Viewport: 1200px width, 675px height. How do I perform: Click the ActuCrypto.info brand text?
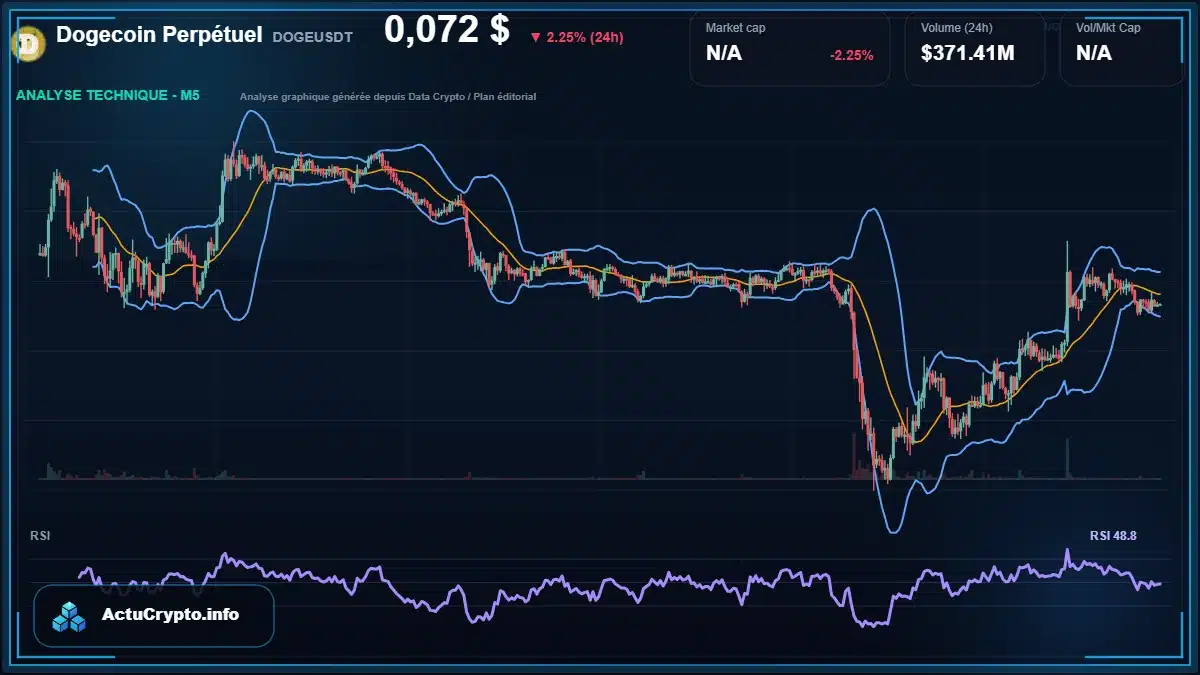pyautogui.click(x=171, y=615)
